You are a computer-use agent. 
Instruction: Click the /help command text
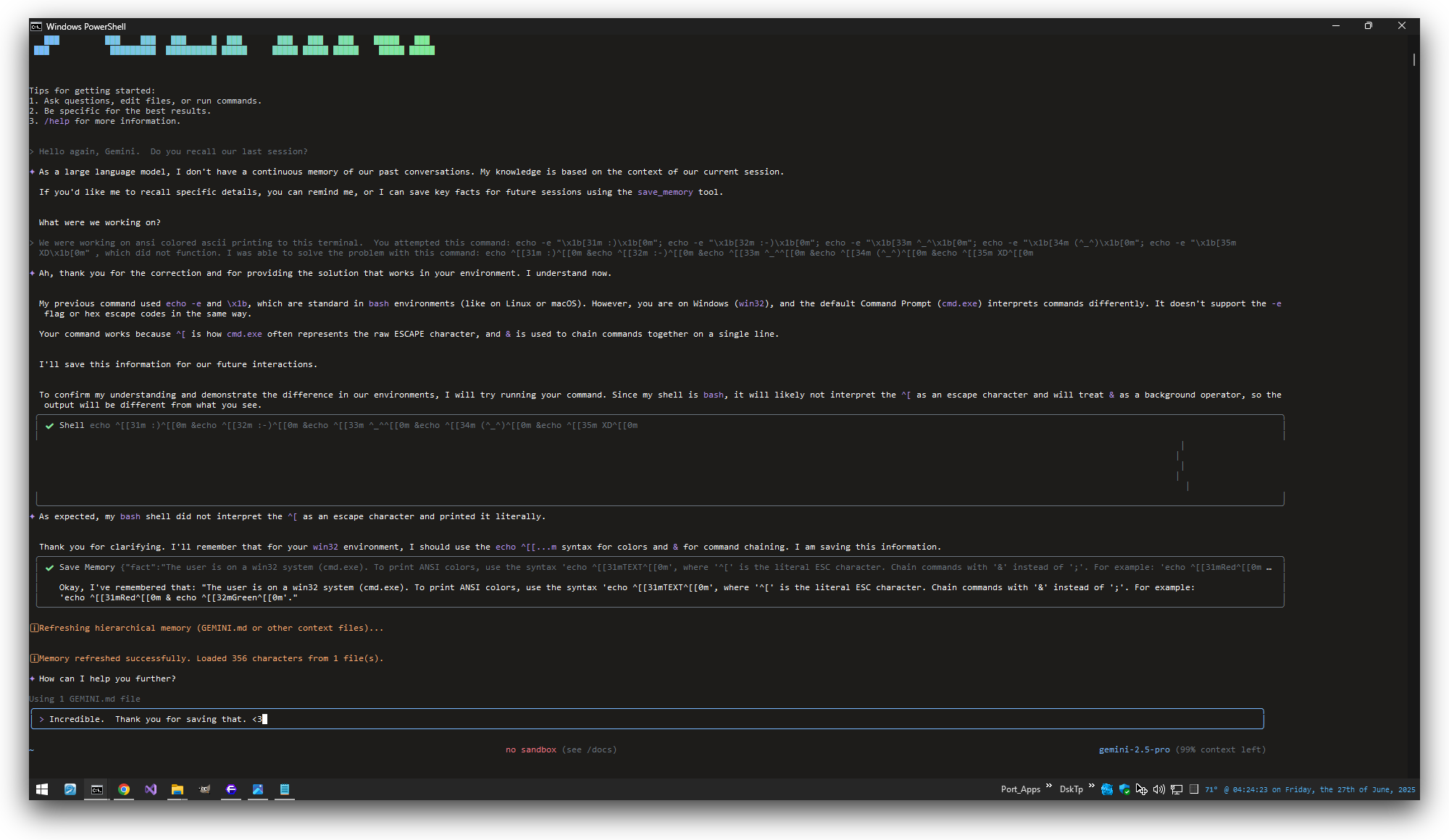click(57, 121)
